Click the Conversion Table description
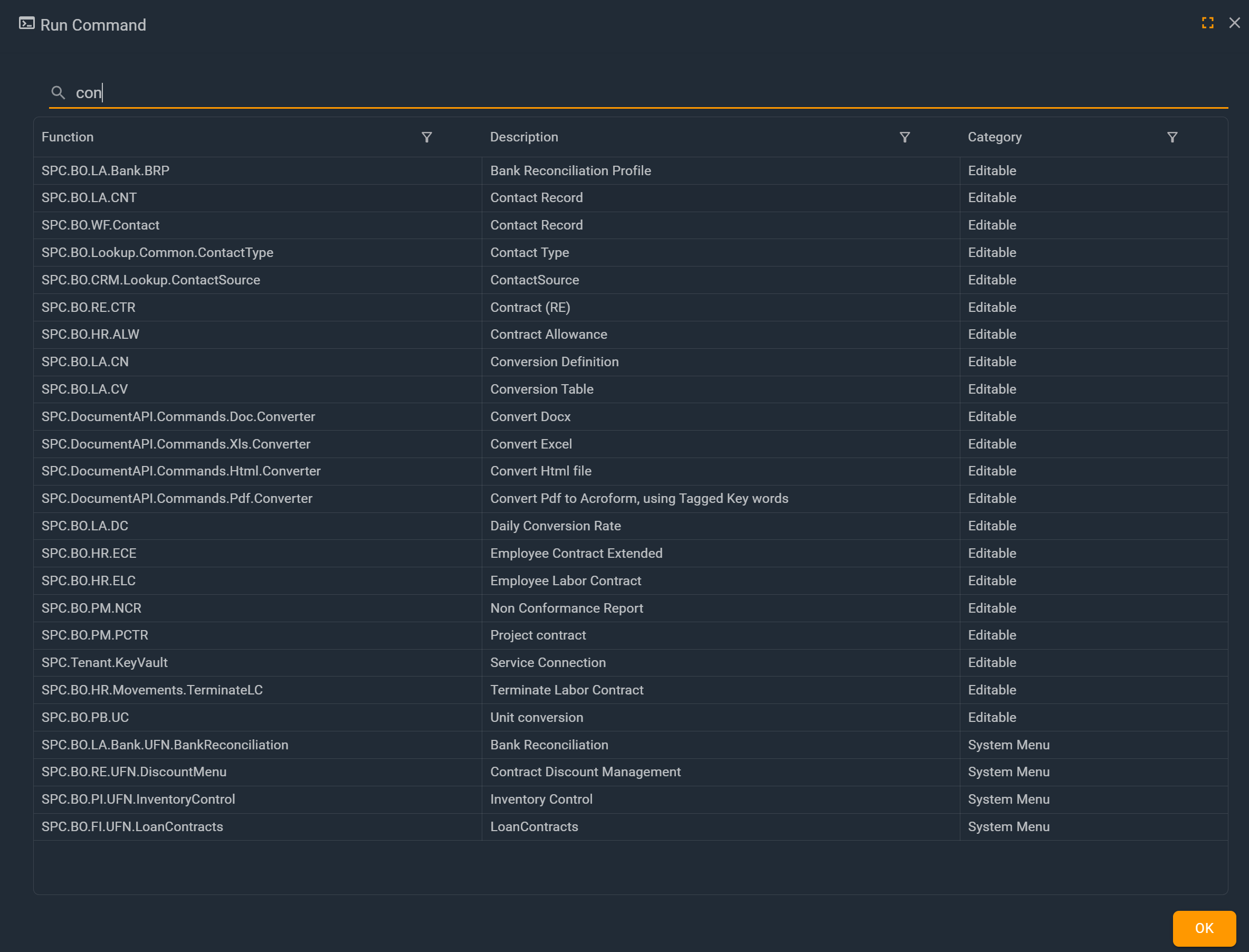Screen dimensions: 1249x952 (x=542, y=389)
